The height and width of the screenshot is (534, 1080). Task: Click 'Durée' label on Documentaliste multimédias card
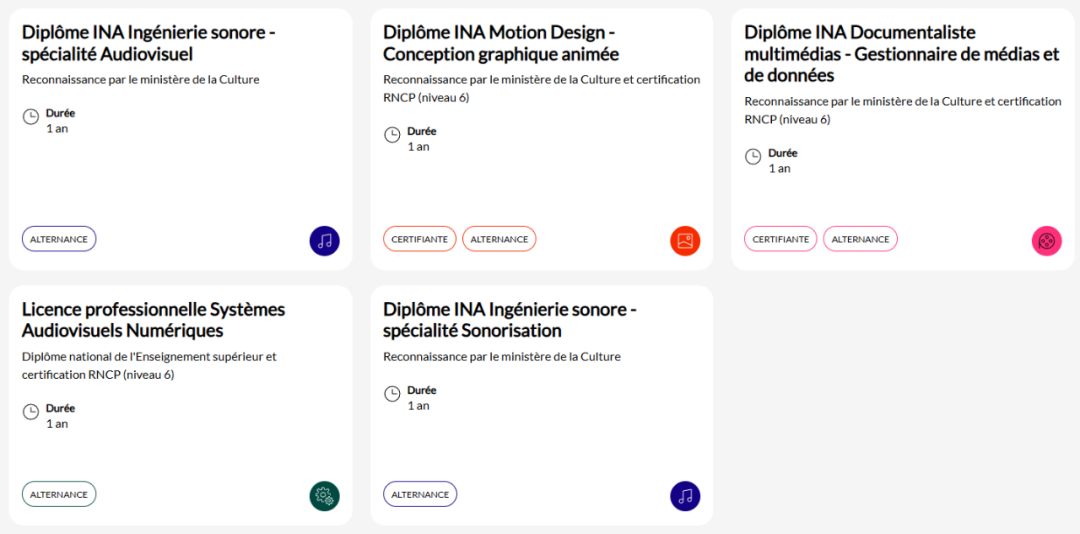point(783,153)
